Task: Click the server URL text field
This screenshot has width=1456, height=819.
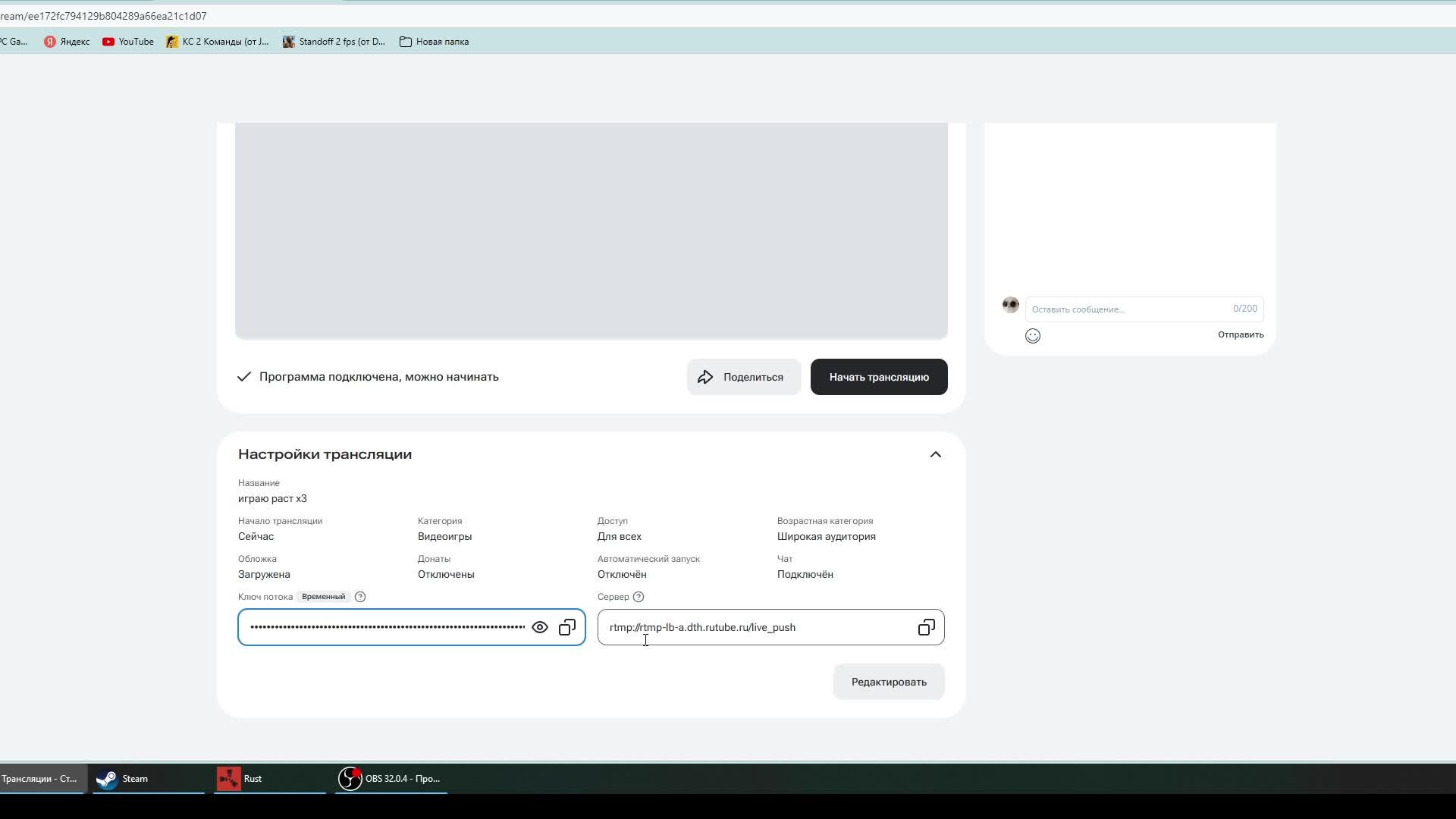Action: pos(755,627)
